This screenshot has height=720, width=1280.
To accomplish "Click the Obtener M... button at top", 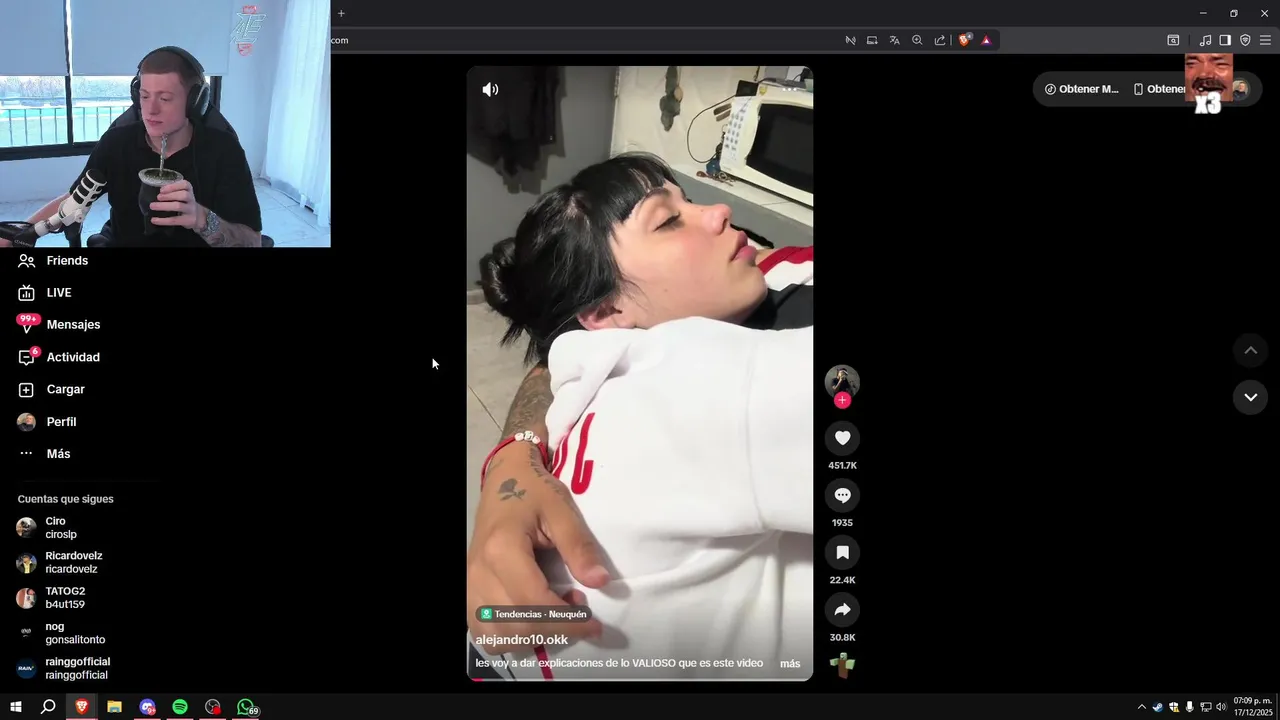I will [1081, 89].
